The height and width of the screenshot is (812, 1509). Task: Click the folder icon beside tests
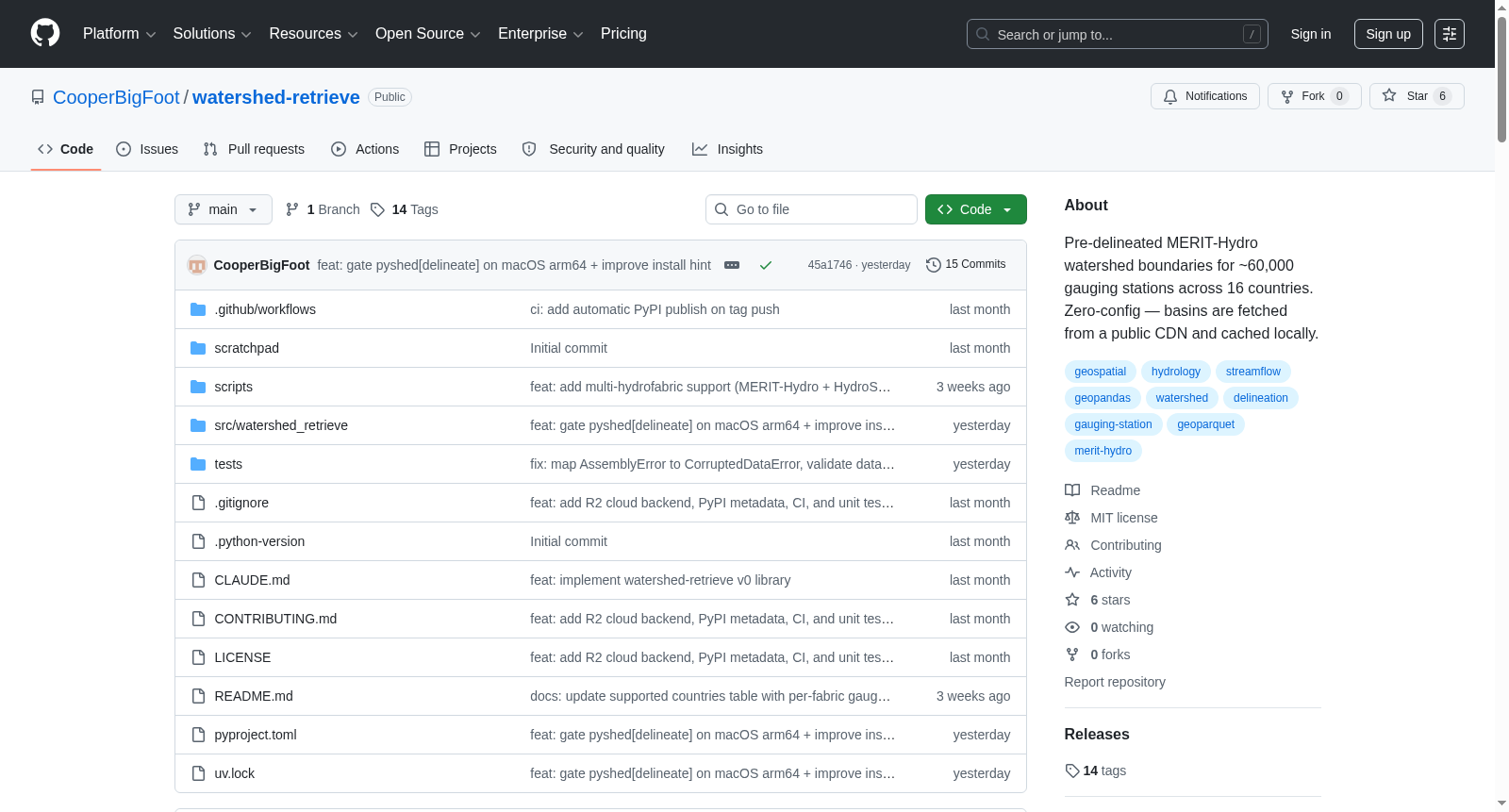coord(198,464)
